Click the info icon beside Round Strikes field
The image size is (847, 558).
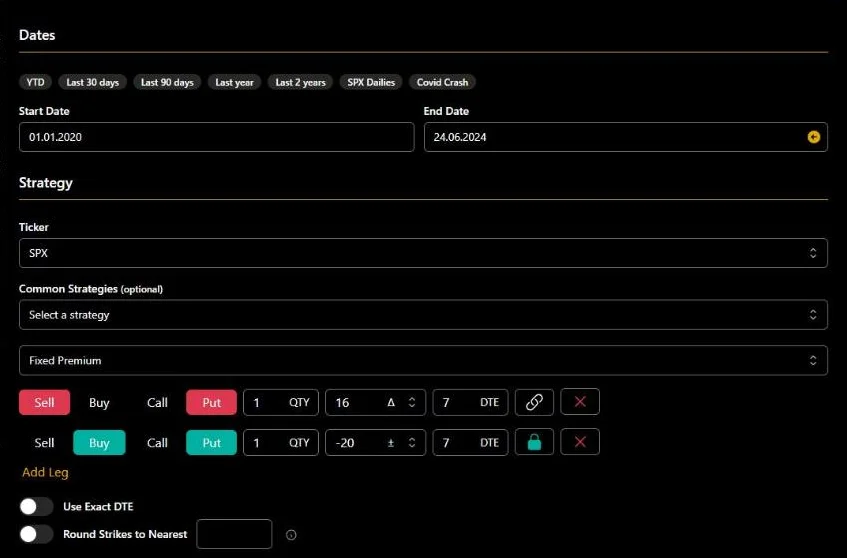[x=291, y=535]
